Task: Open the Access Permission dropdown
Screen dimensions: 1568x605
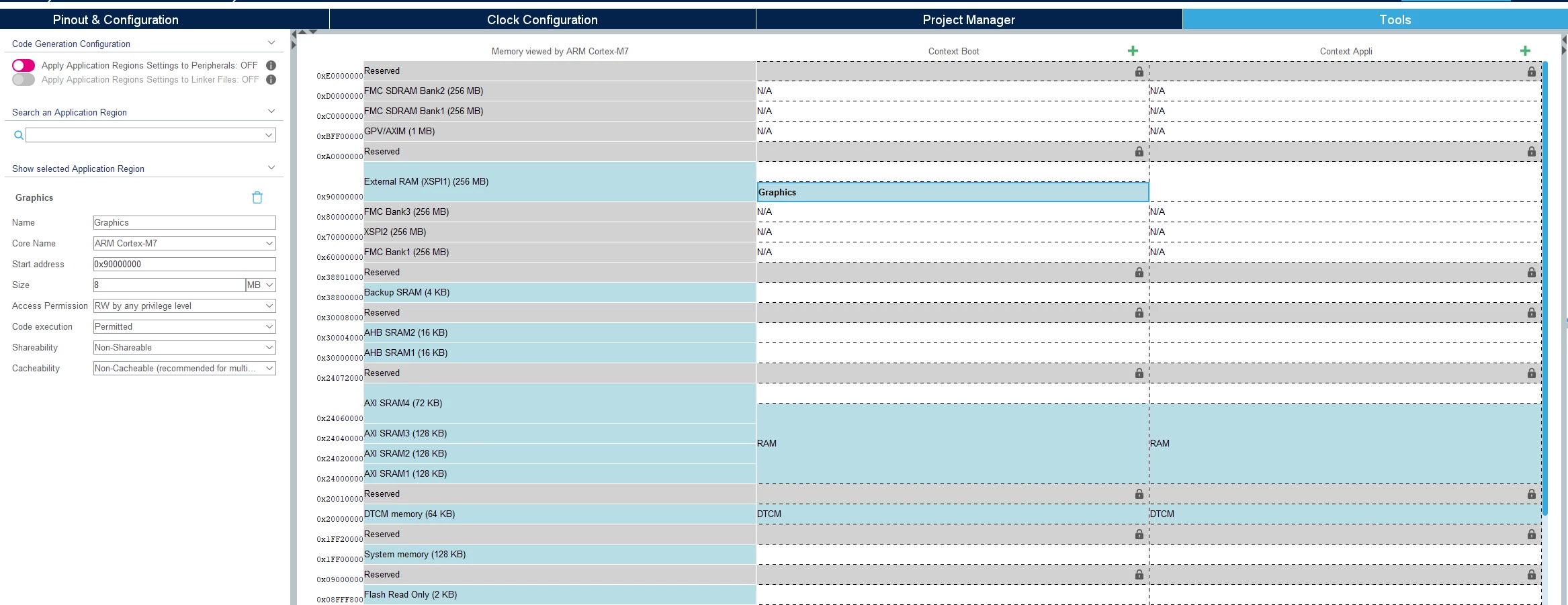Action: 185,306
